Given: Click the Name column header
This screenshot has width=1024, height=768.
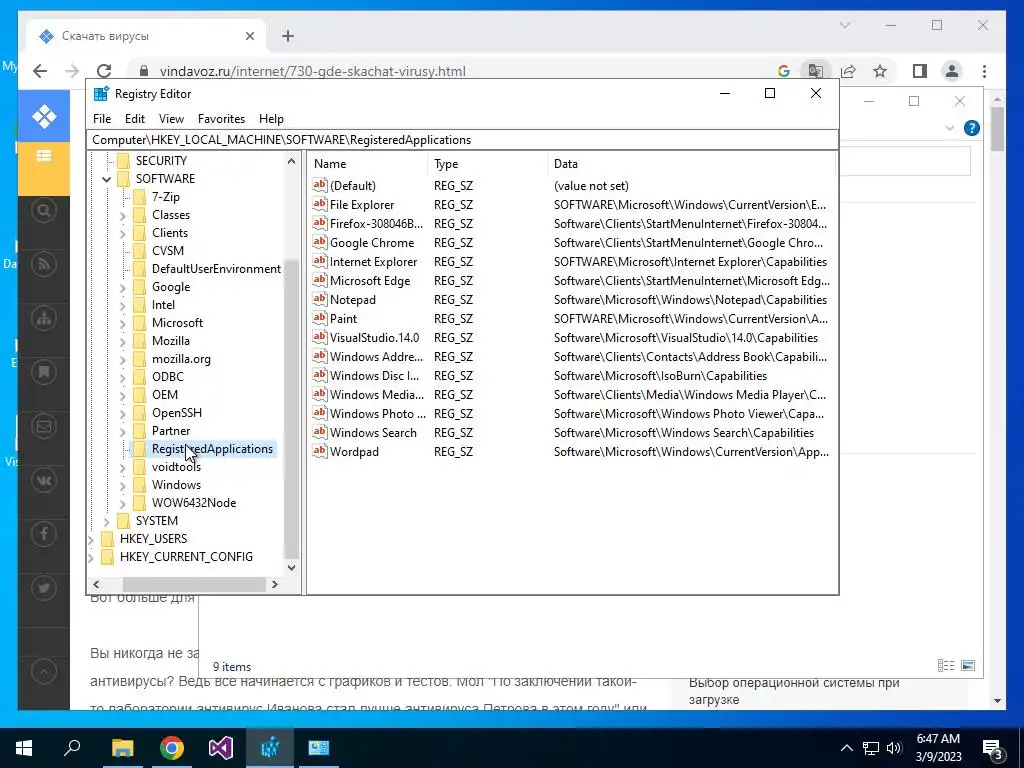Looking at the screenshot, I should 368,164.
